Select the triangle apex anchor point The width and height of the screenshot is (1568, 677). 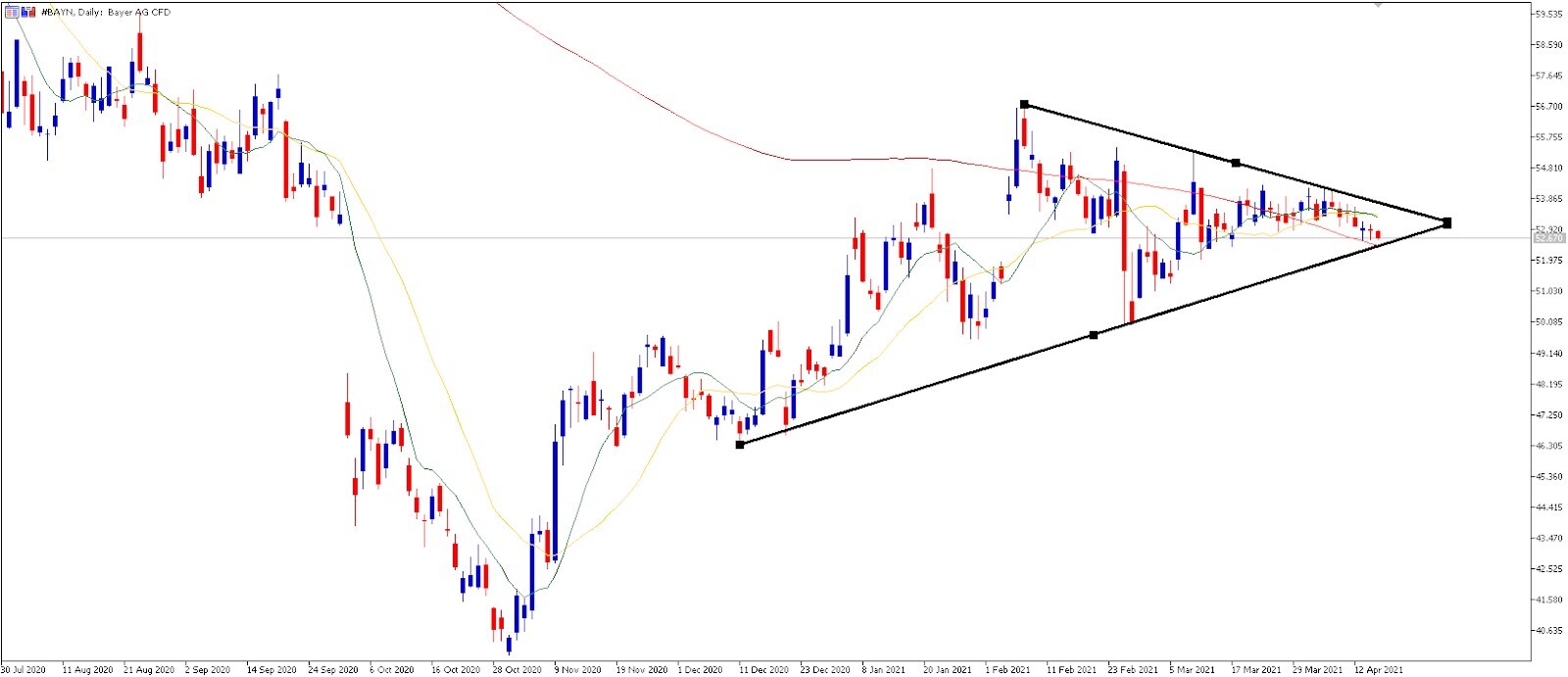click(x=1447, y=223)
